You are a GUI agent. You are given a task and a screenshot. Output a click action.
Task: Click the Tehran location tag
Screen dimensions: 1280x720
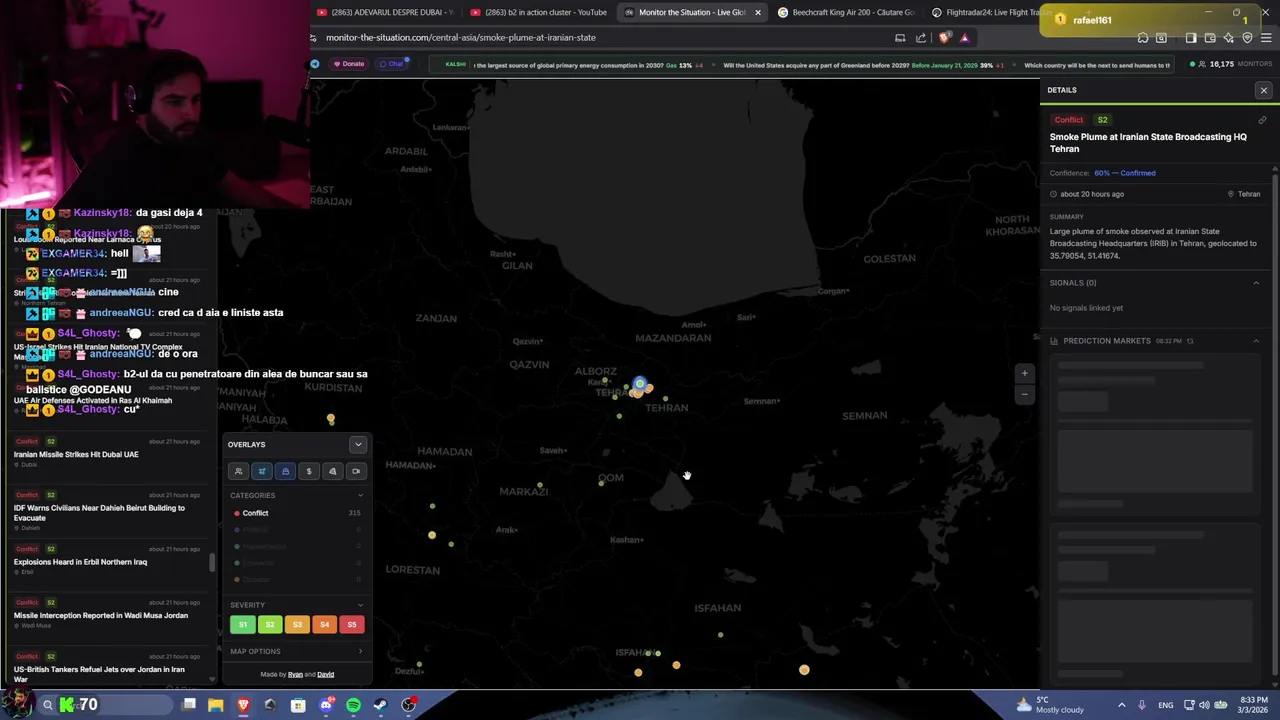[1244, 194]
